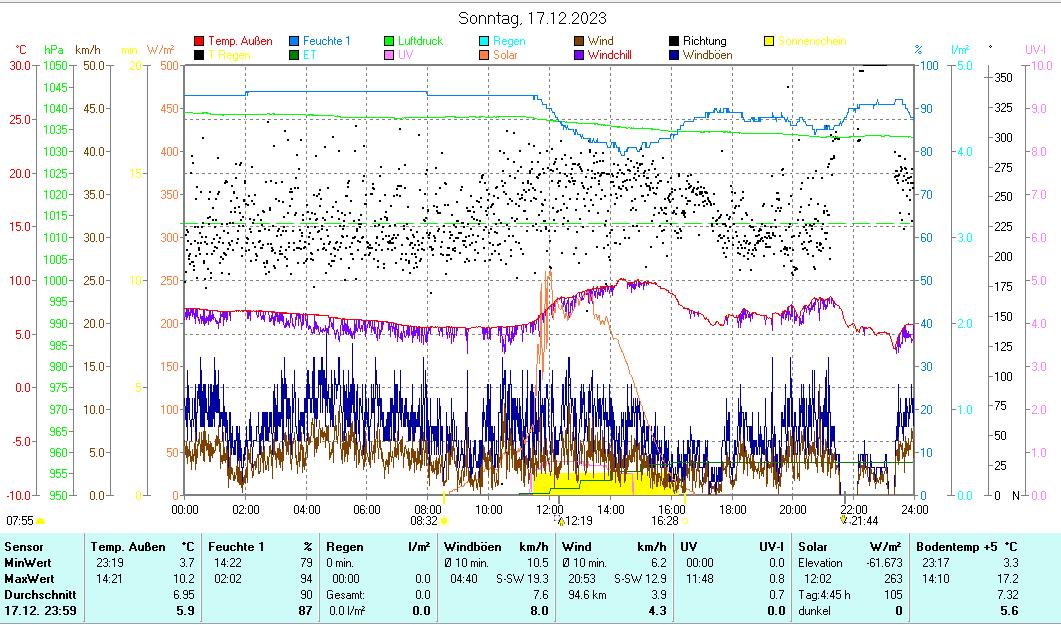Click the ground temperature maximum 17.2
The width and height of the screenshot is (1061, 625).
click(x=1008, y=579)
